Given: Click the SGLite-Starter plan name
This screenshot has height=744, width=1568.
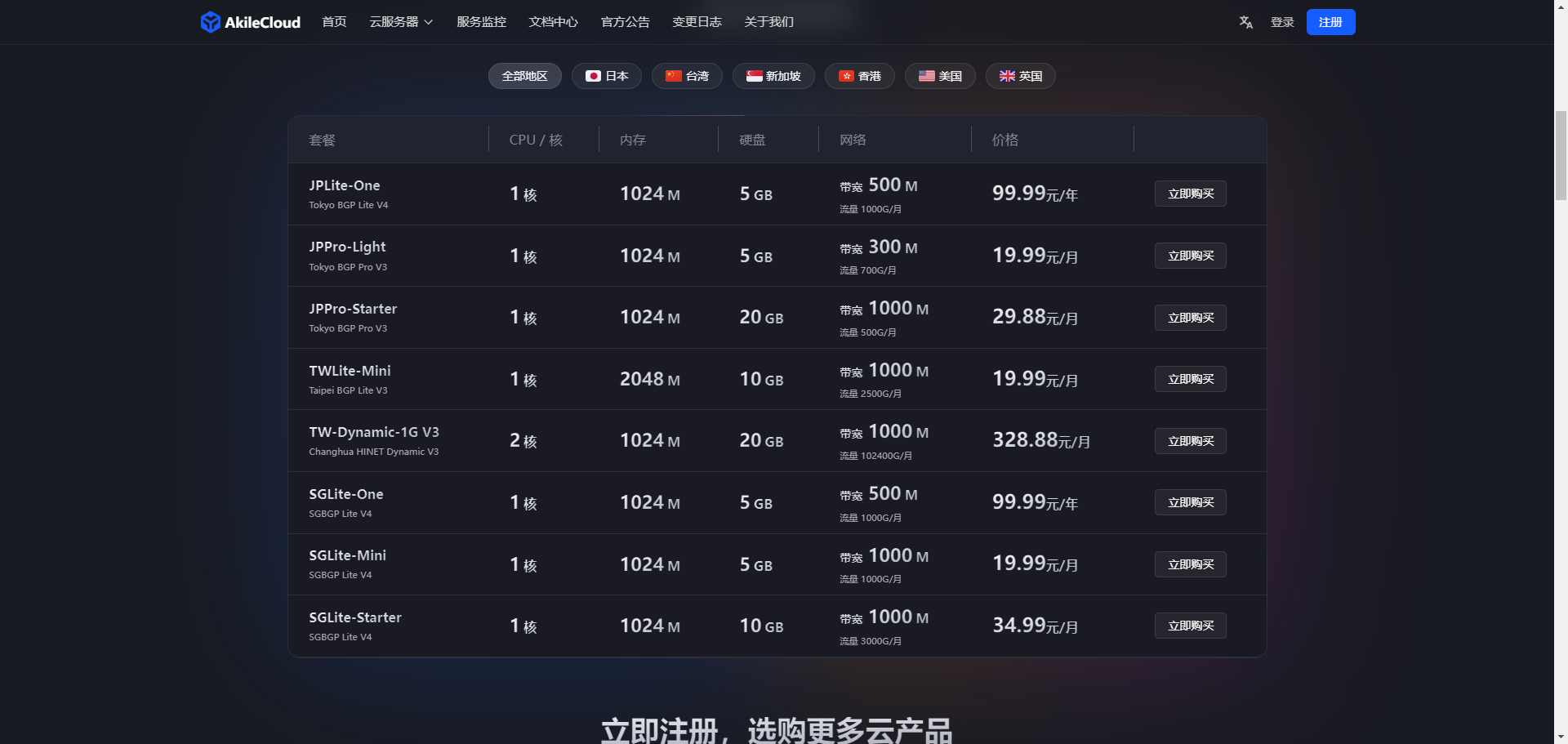Looking at the screenshot, I should (x=355, y=617).
